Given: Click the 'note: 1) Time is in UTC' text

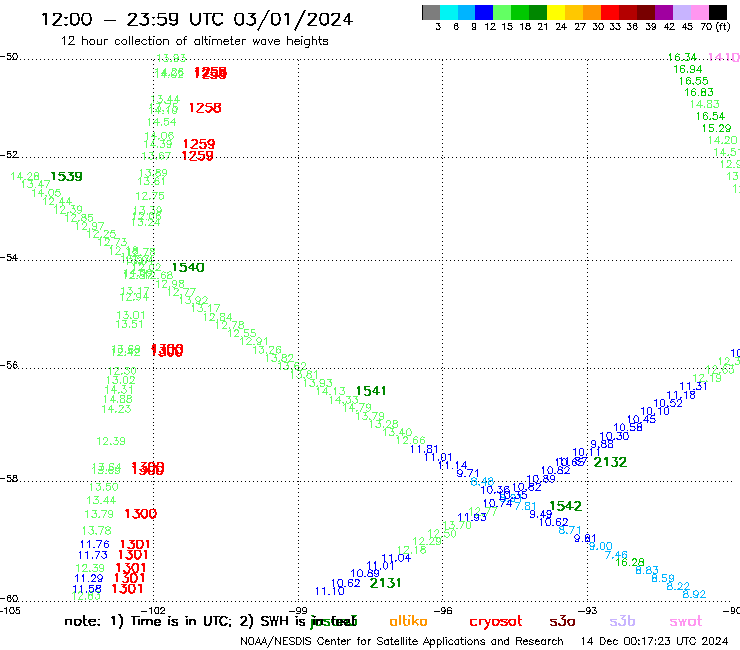Looking at the screenshot, I should (148, 621).
